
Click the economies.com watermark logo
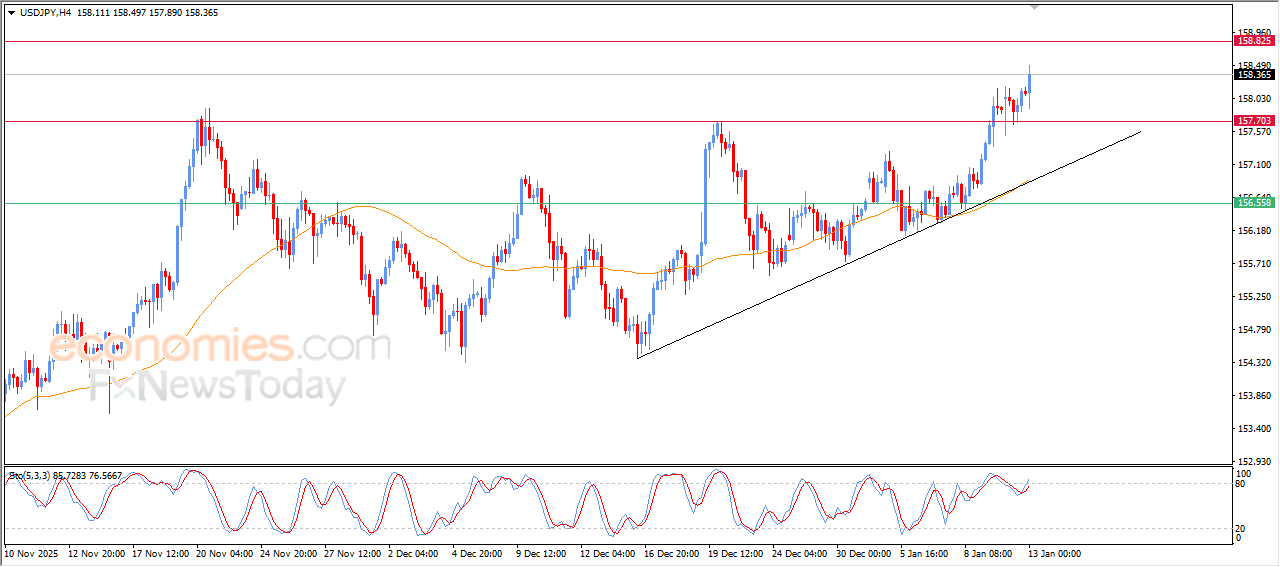tap(218, 347)
